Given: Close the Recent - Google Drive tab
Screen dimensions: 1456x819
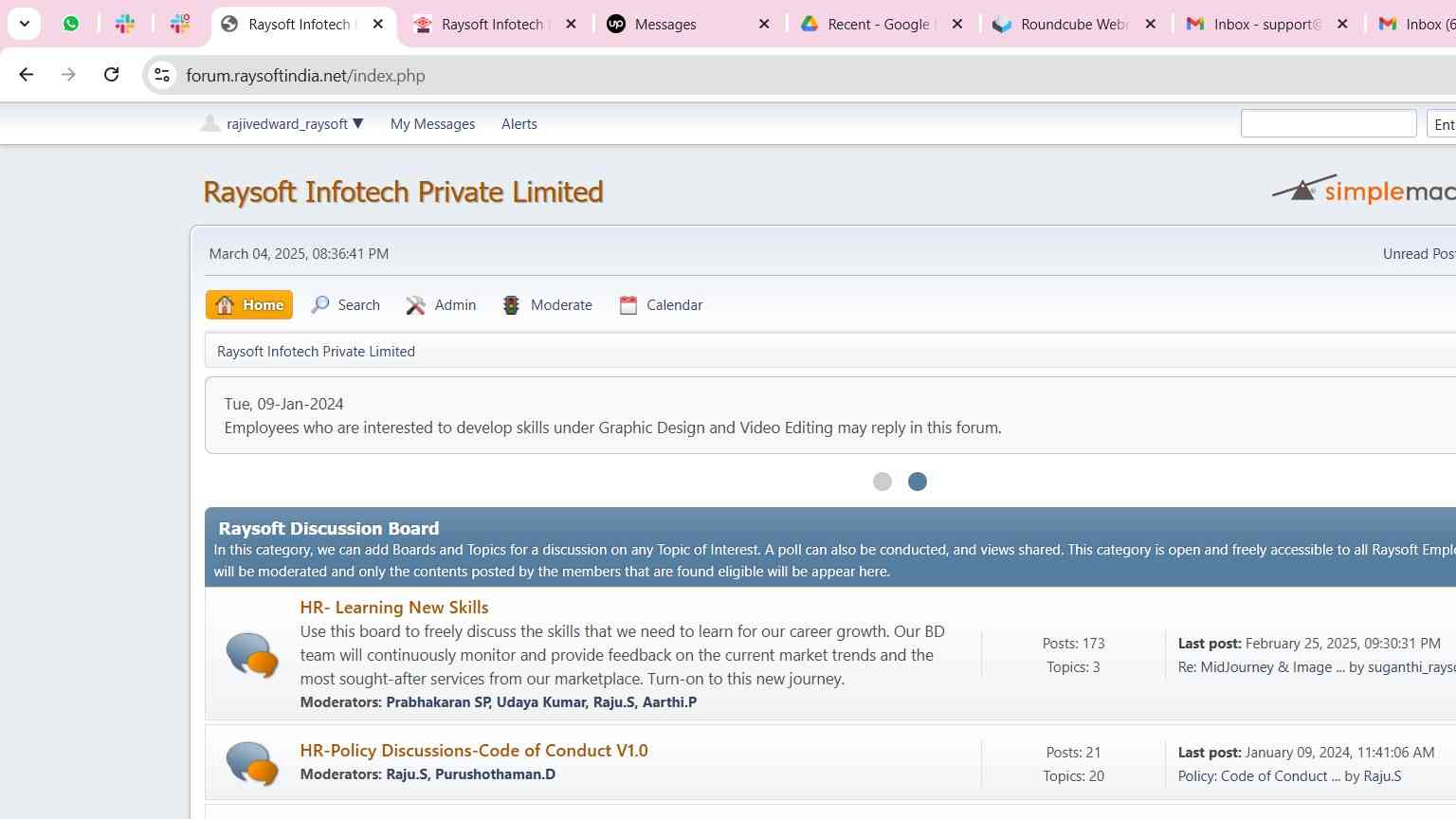Looking at the screenshot, I should (957, 25).
